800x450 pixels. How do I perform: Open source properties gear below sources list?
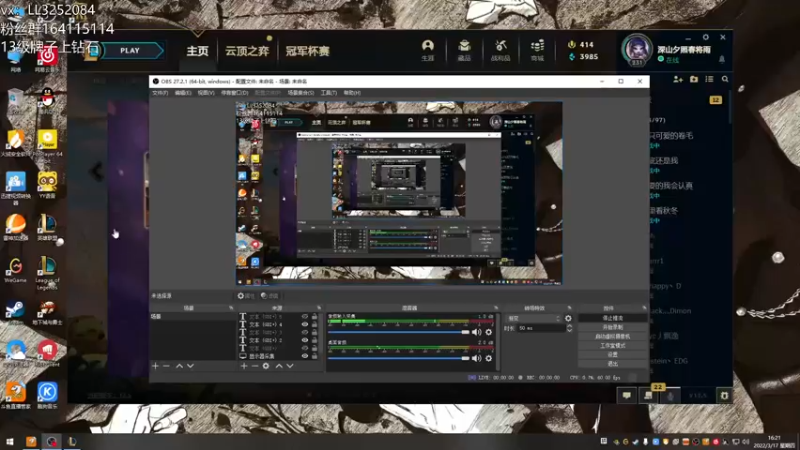[x=266, y=366]
